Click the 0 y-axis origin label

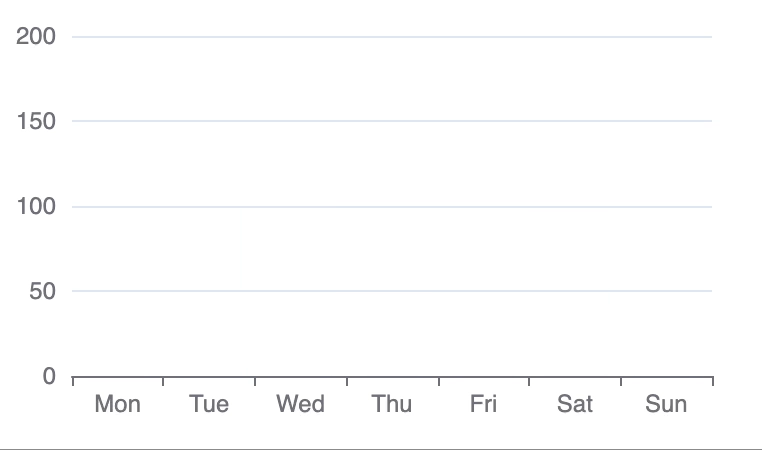pyautogui.click(x=49, y=376)
